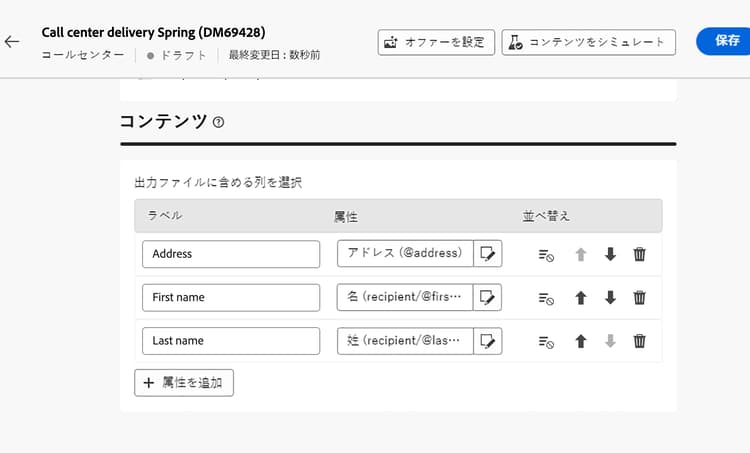Viewport: 750px width, 453px height.
Task: Open help icon next to コンテンツ heading
Action: click(218, 122)
